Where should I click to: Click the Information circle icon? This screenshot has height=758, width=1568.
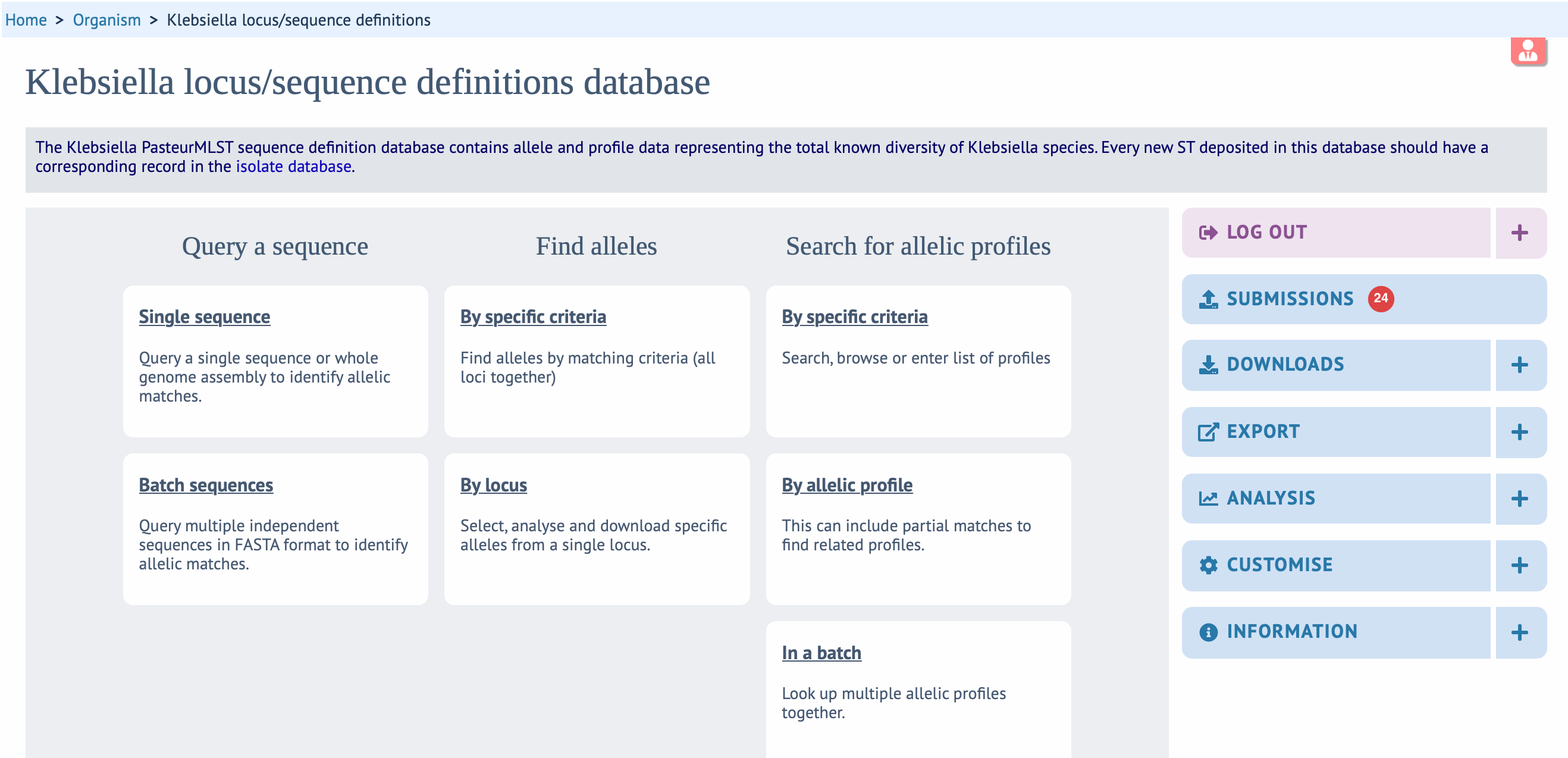tap(1208, 632)
